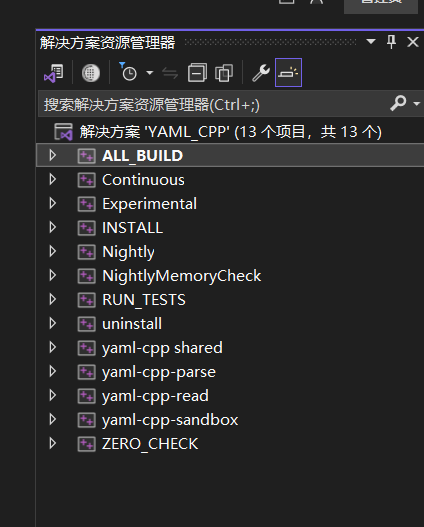The width and height of the screenshot is (424, 527).
Task: Click the NightlyMemoryCheck C++ project icon
Action: [87, 276]
